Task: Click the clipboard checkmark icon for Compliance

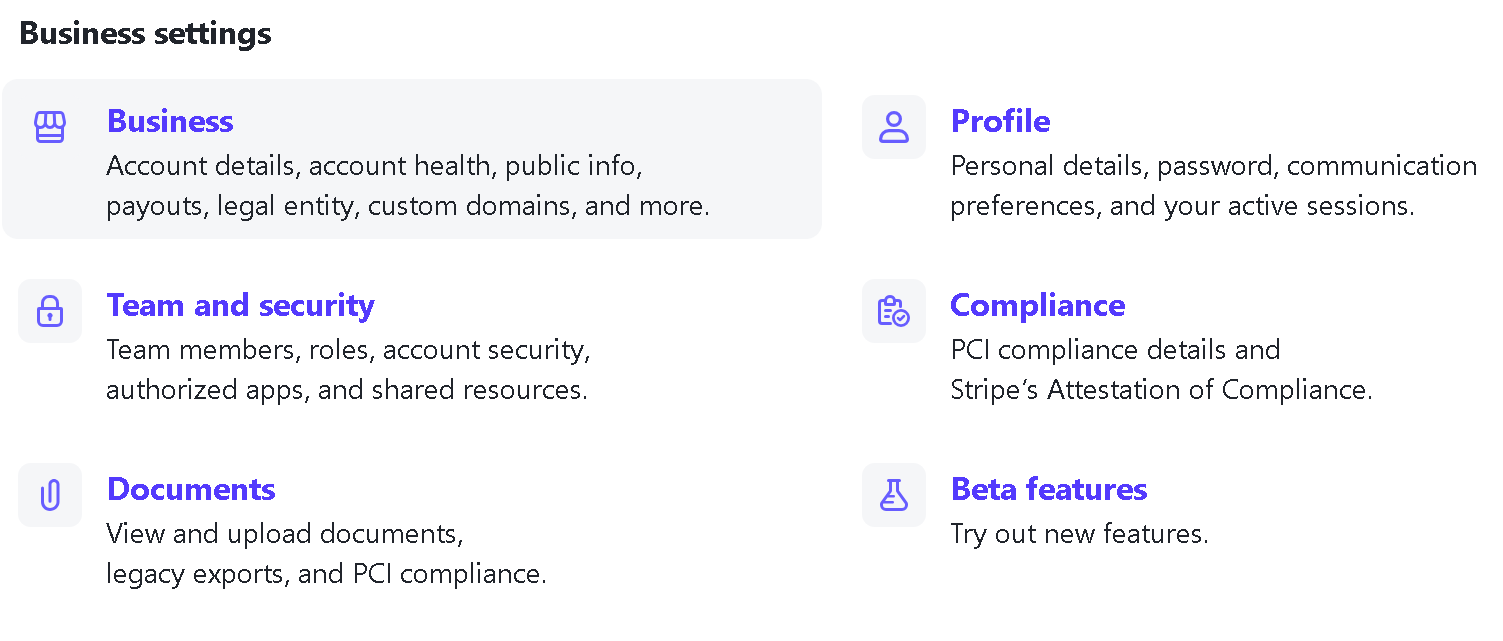Action: 894,311
